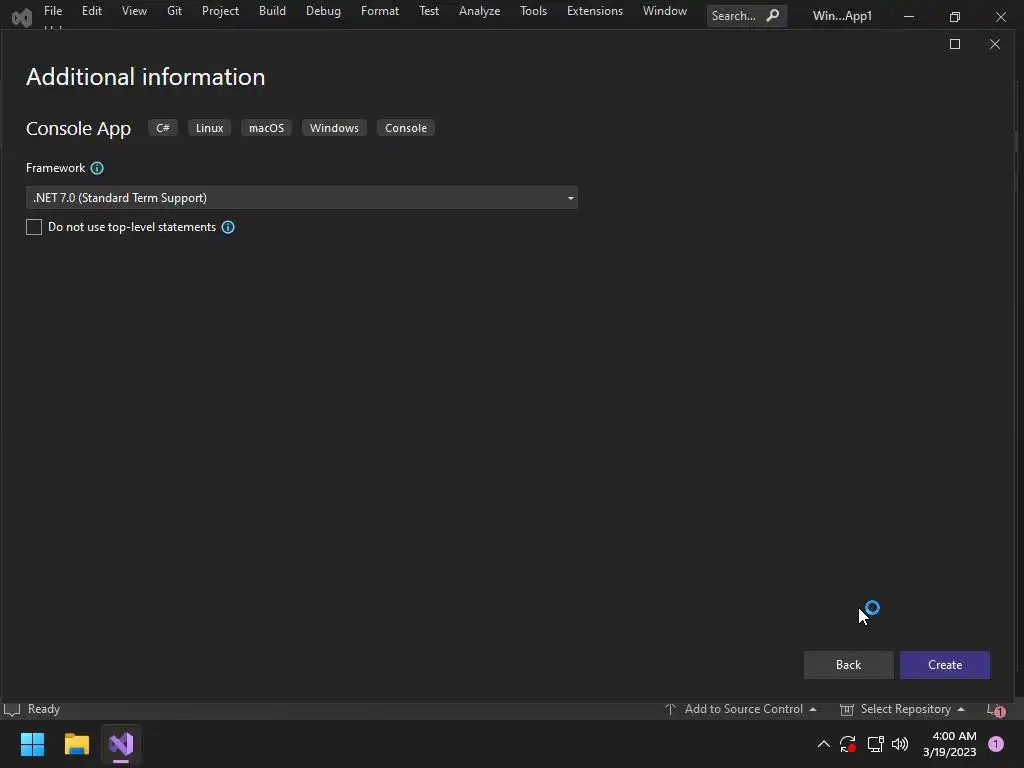Image resolution: width=1024 pixels, height=768 pixels.
Task: Close the Additional information dialog
Action: [995, 44]
